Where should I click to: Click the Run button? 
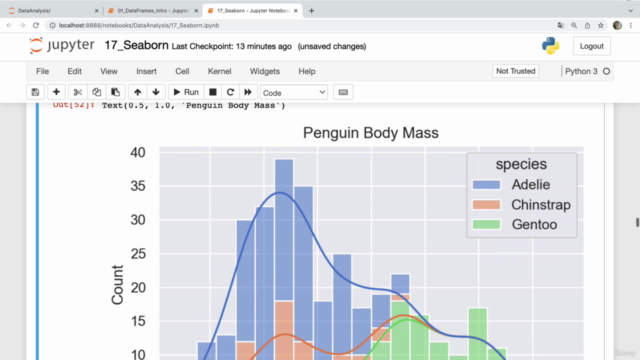click(x=186, y=92)
